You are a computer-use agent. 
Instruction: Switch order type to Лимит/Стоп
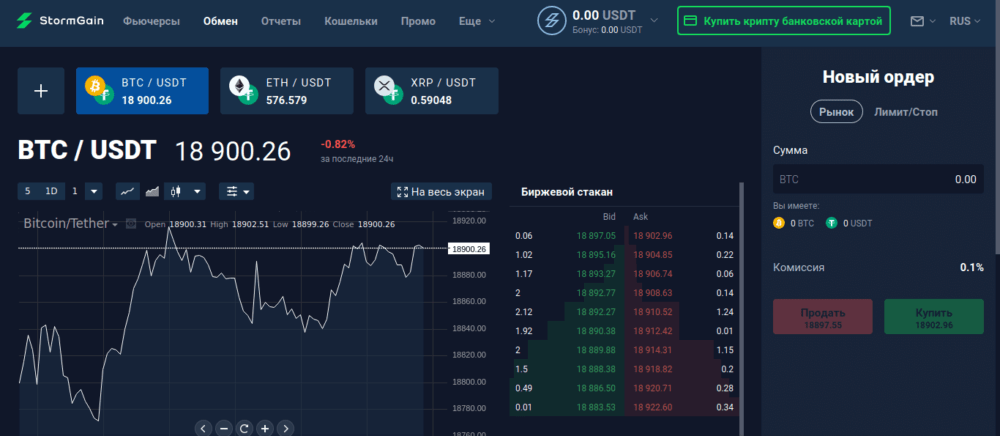905,112
